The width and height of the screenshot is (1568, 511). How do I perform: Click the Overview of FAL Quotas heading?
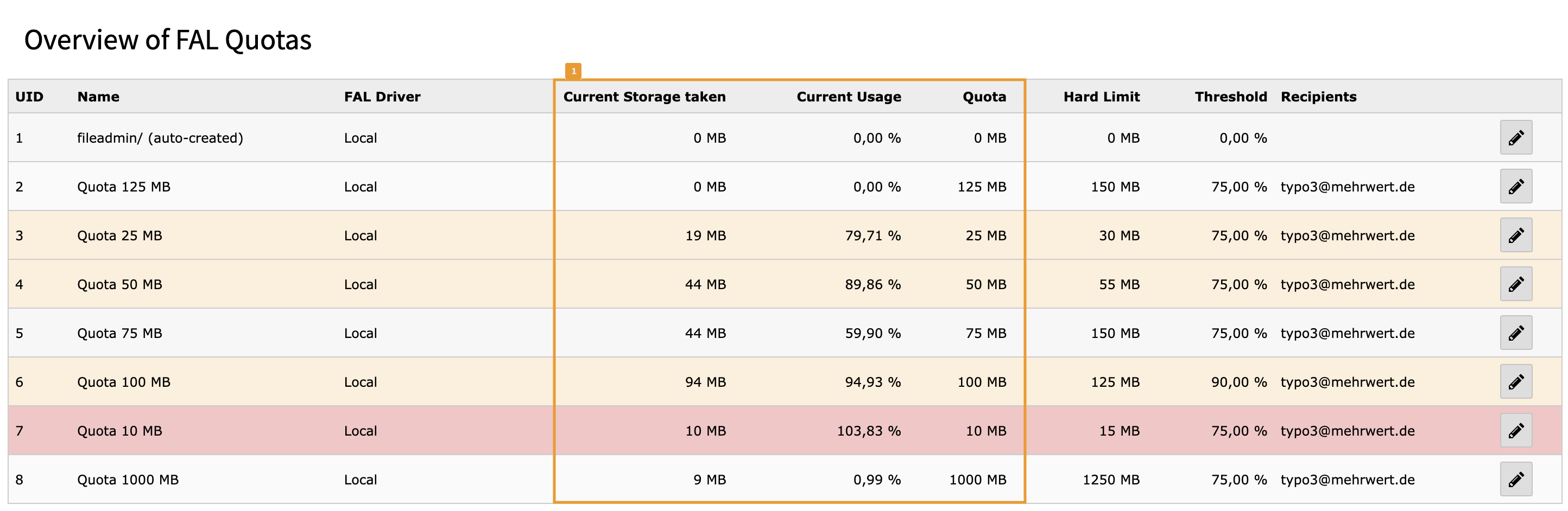click(168, 40)
